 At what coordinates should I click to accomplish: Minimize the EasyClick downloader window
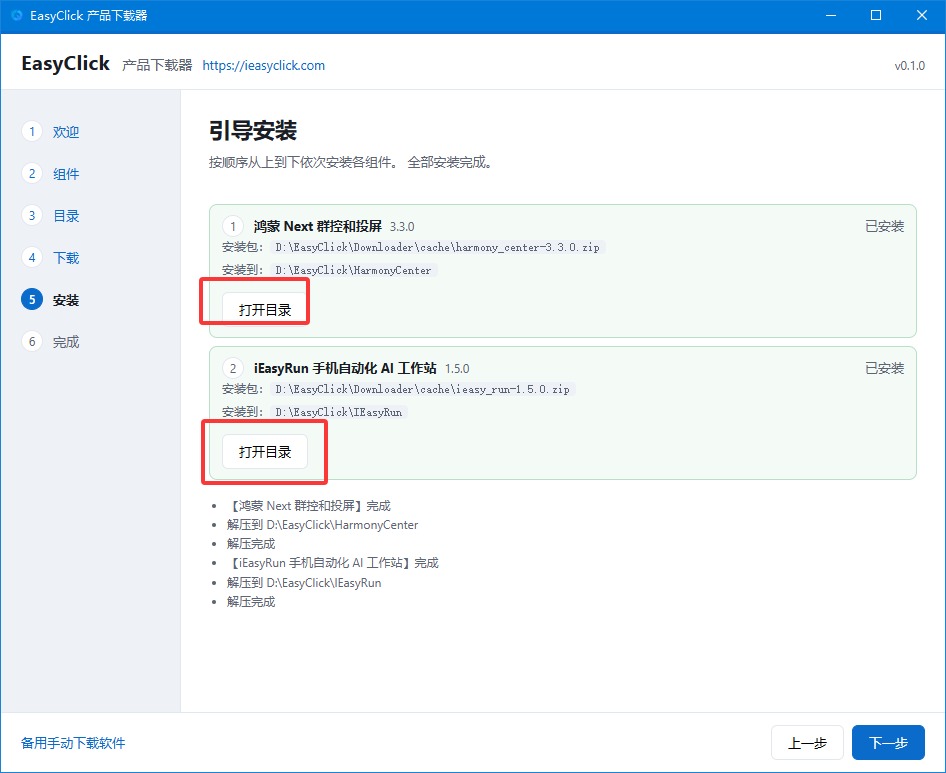pyautogui.click(x=831, y=16)
